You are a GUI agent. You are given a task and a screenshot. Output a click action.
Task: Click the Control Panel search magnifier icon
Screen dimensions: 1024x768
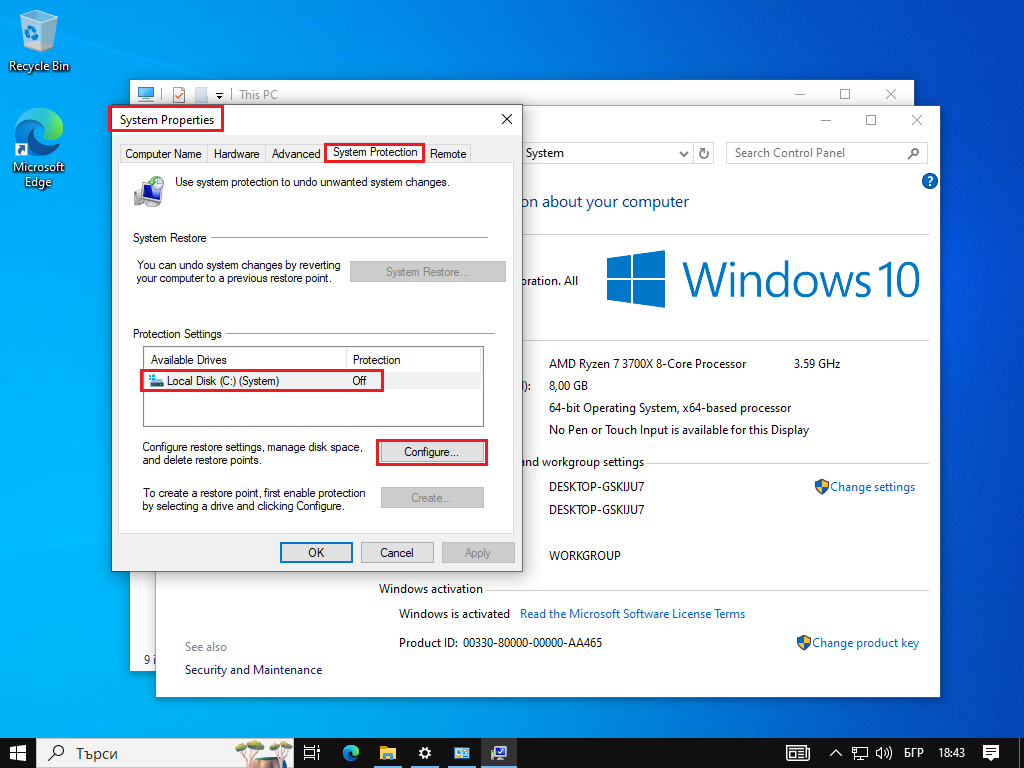point(913,153)
